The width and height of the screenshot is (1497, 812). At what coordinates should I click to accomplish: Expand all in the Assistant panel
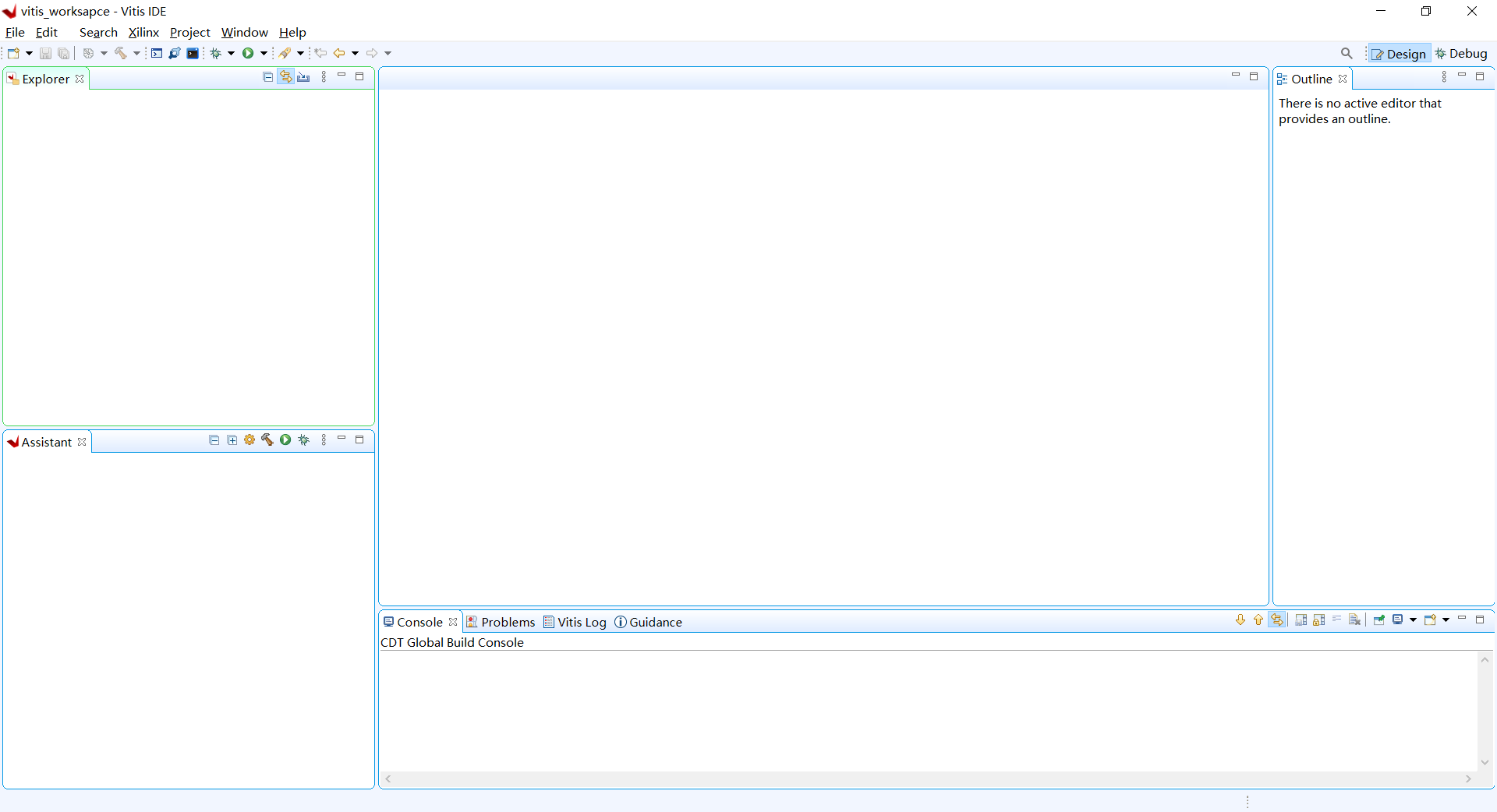(232, 440)
